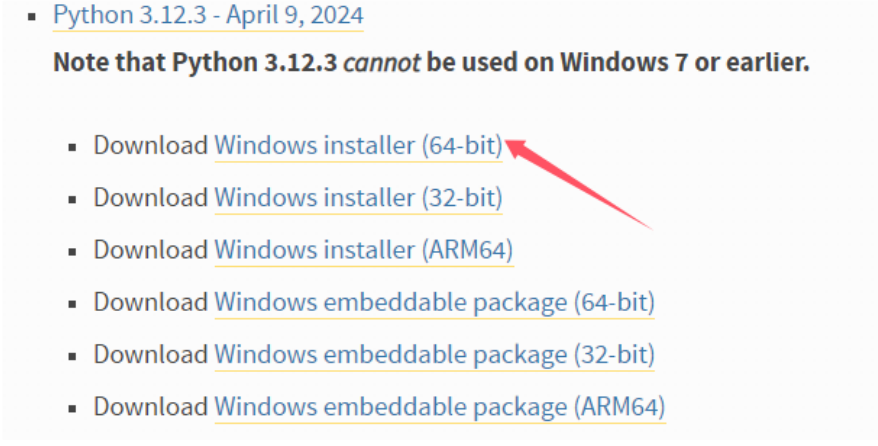The width and height of the screenshot is (878, 446).
Task: Select the Windows installer (32-bit) link
Action: [x=358, y=198]
